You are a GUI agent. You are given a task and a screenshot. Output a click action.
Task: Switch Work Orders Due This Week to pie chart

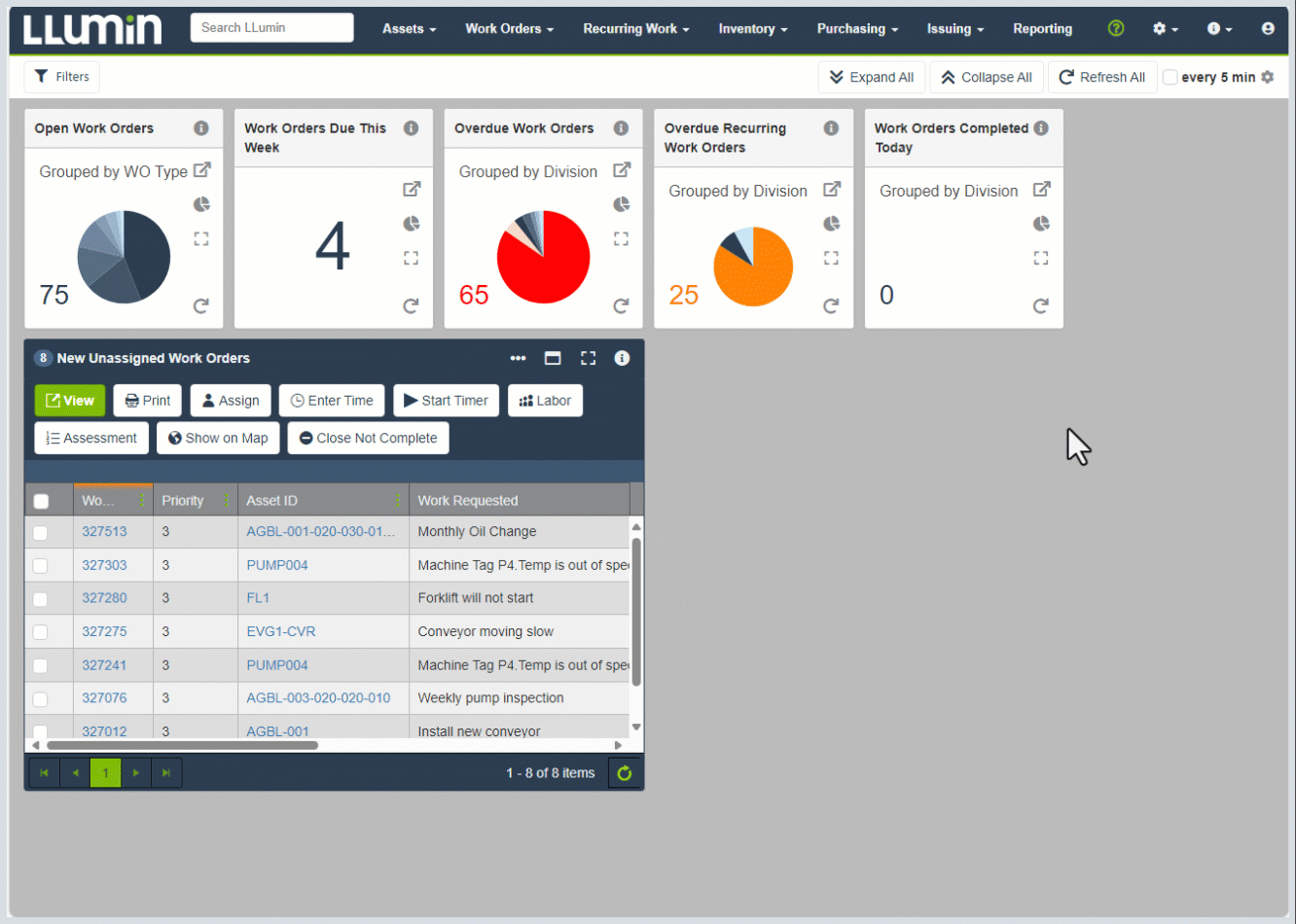pos(412,223)
